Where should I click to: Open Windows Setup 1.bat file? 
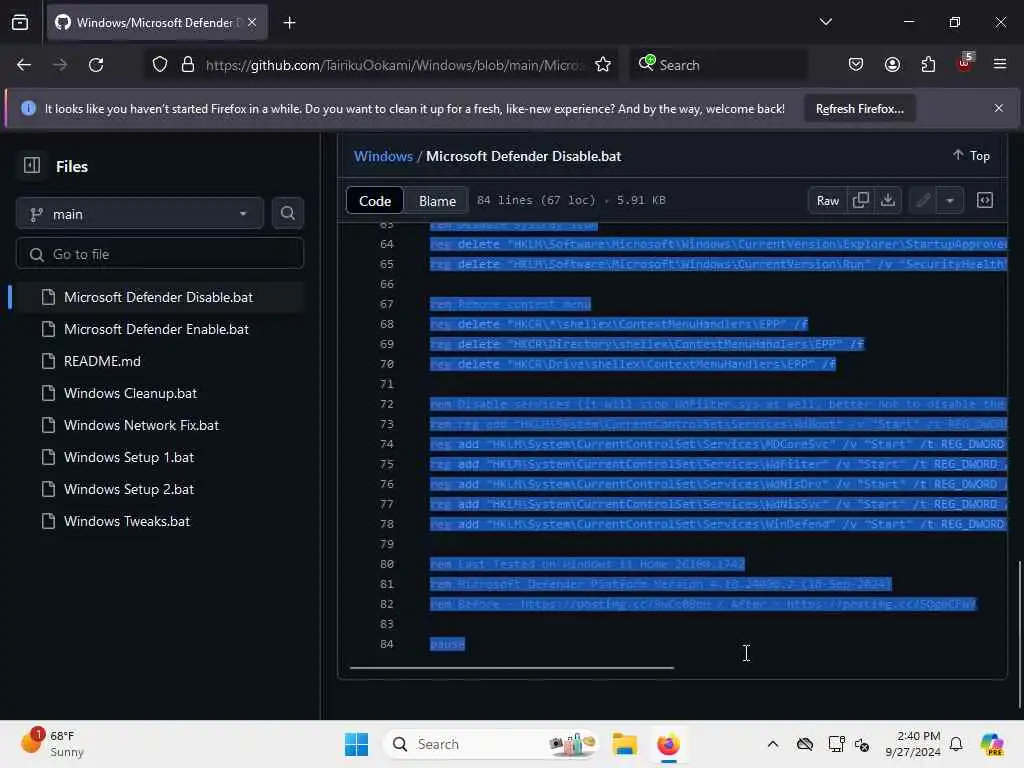[129, 457]
